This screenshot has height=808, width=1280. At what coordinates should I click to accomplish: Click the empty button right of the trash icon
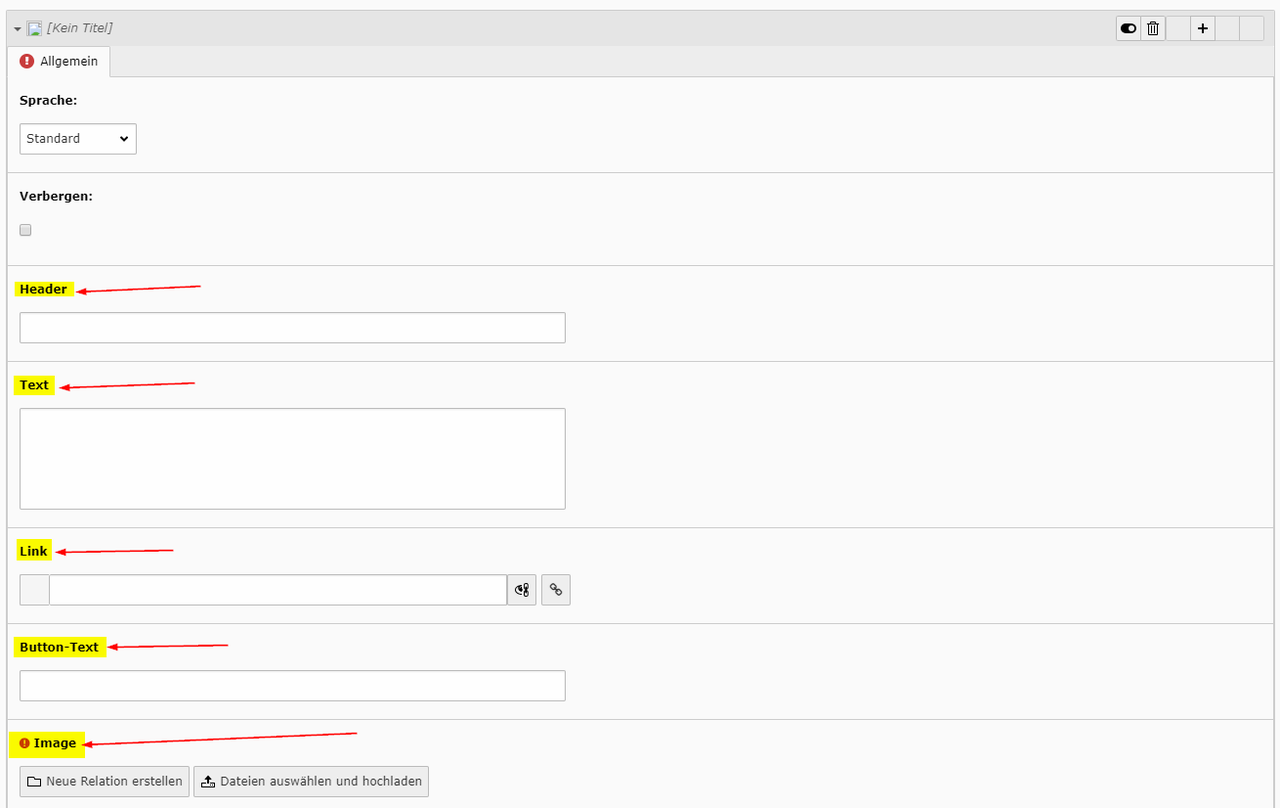(1178, 29)
